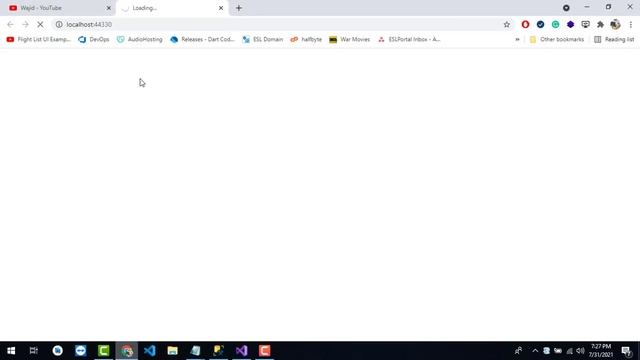Open Chrome three-dot menu
640x360 pixels.
click(x=631, y=24)
